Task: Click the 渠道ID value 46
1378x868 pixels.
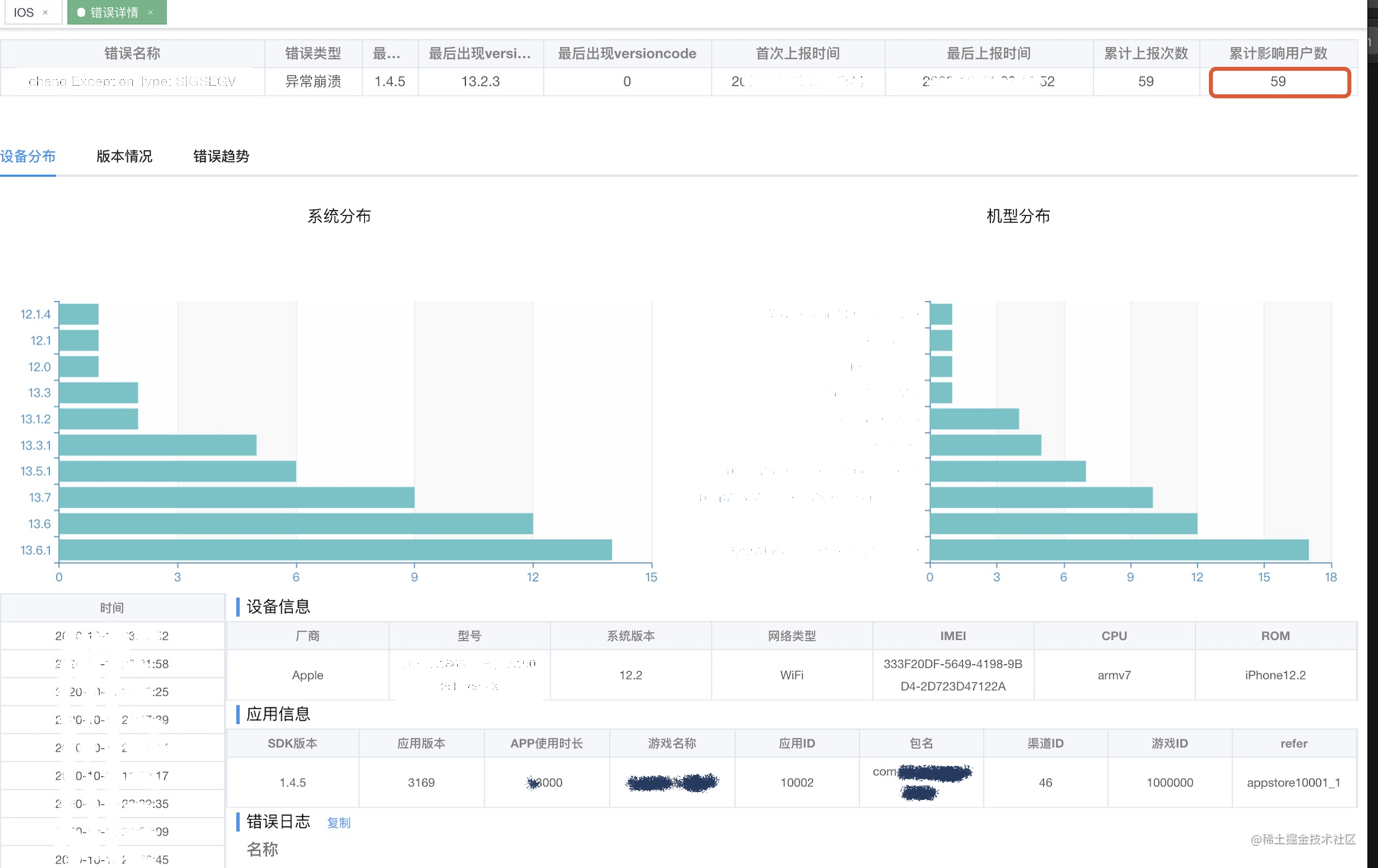Action: (1045, 782)
